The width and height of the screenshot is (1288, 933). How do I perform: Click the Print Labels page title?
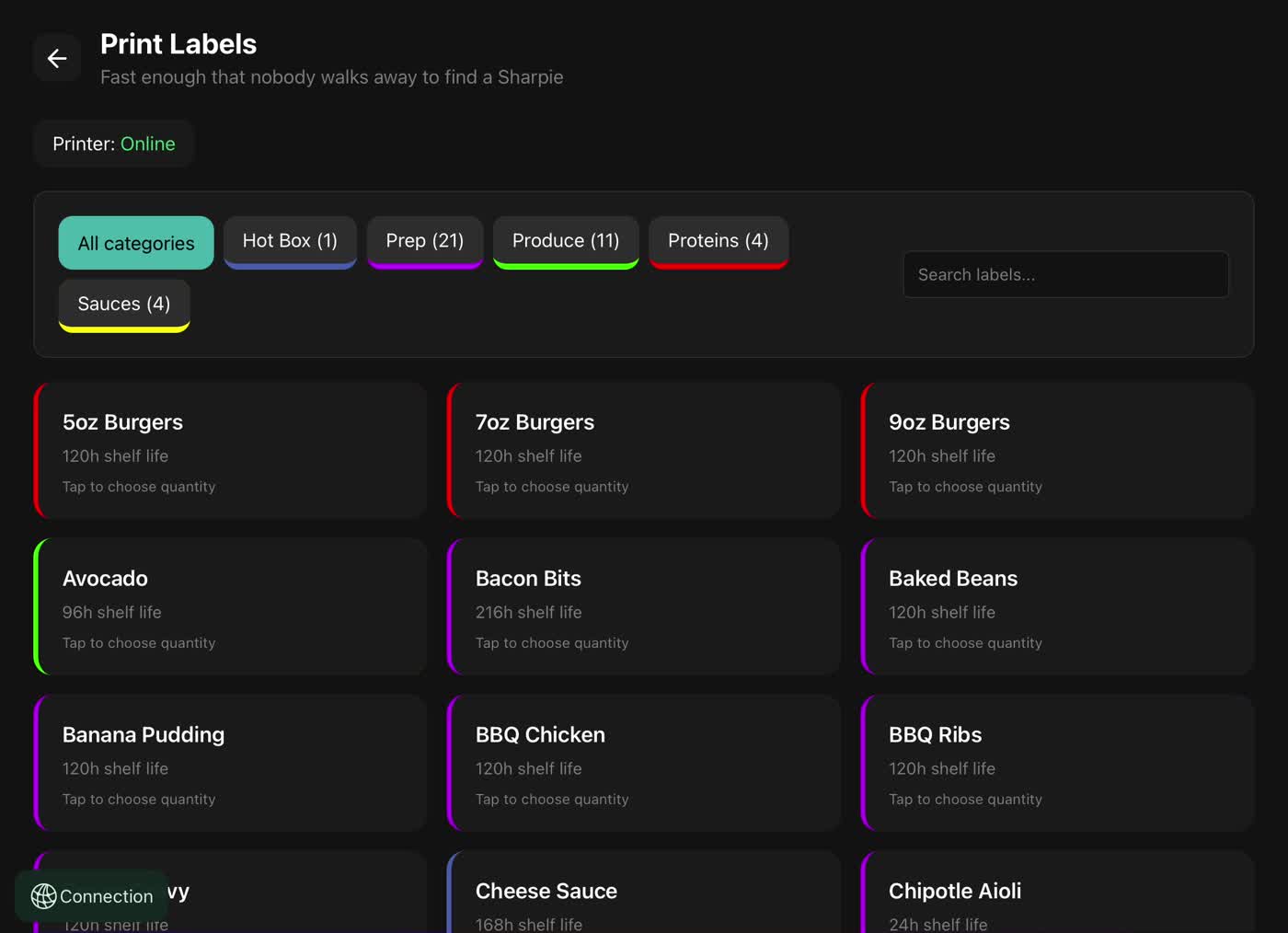[x=178, y=44]
